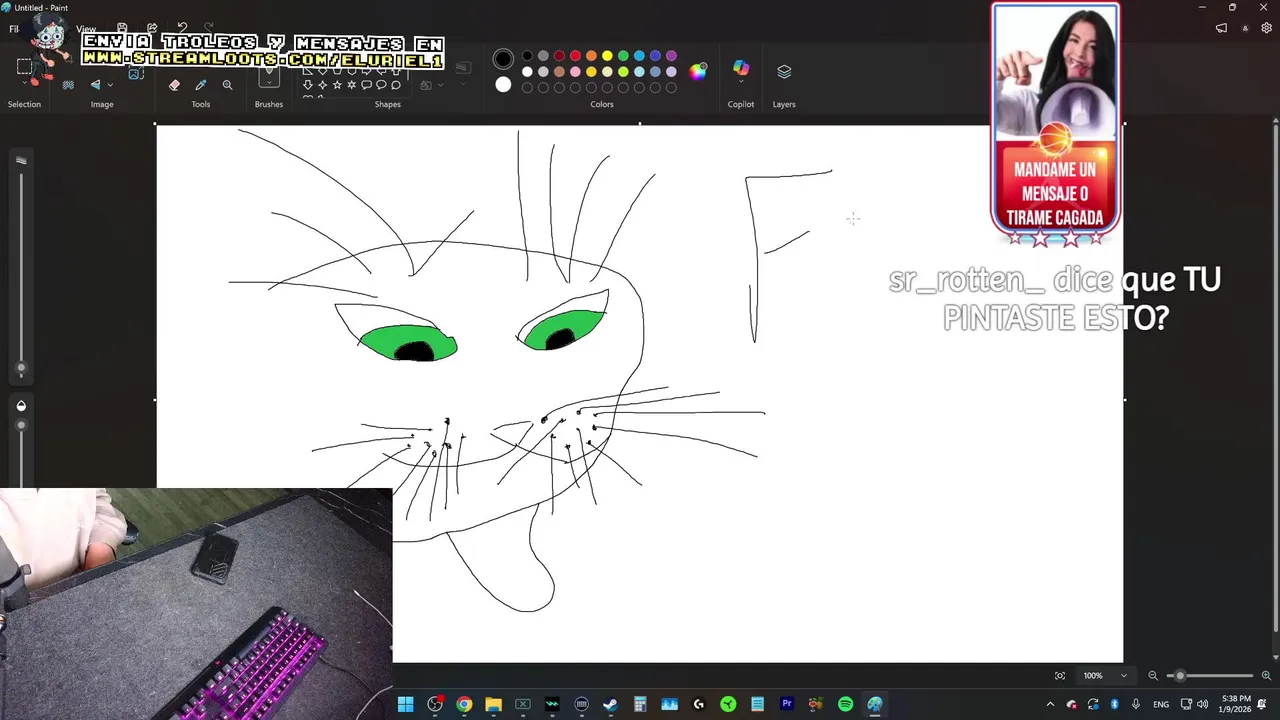Click the "Tools" group label
Screen dimensions: 1280x720
tap(201, 104)
